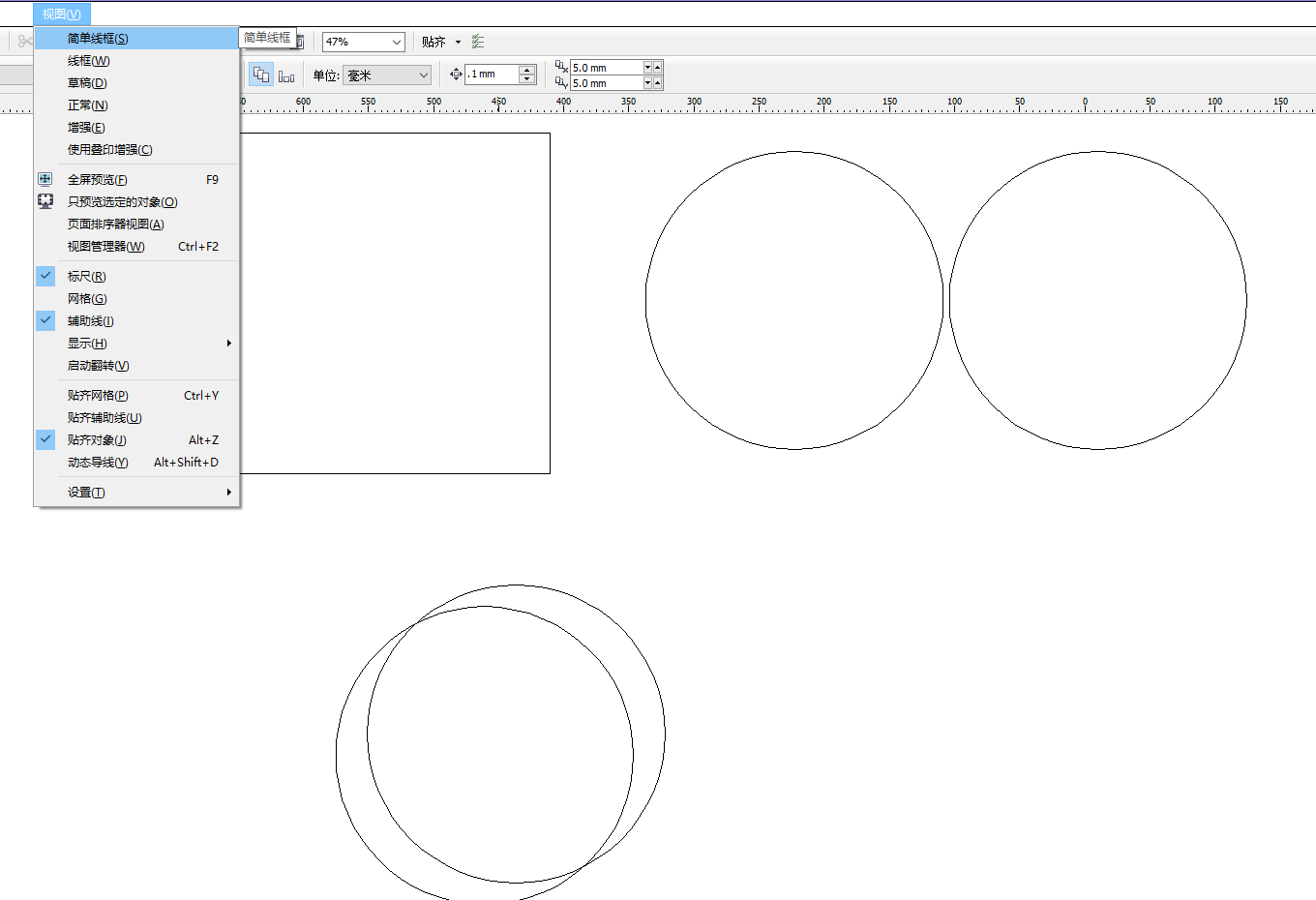1316x900 pixels.
Task: Click the scissors cut icon in toolbar
Action: click(24, 42)
